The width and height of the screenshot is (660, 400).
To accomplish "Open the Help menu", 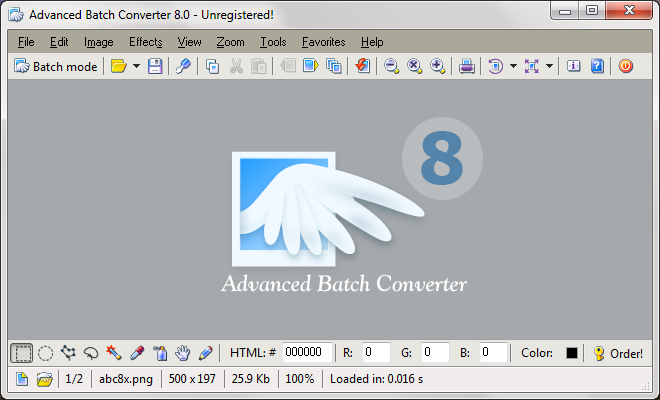I will click(372, 42).
